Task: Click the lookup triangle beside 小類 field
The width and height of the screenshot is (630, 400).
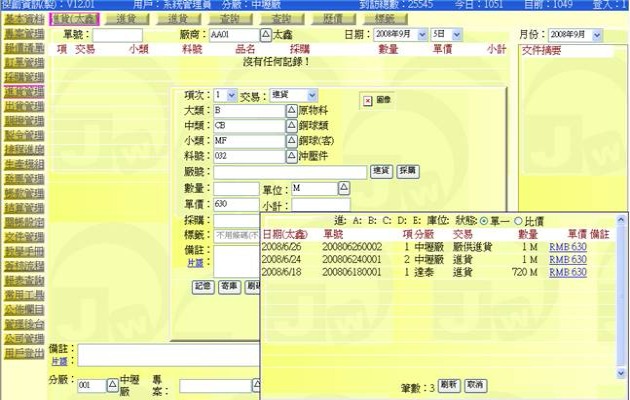Action: coord(292,142)
